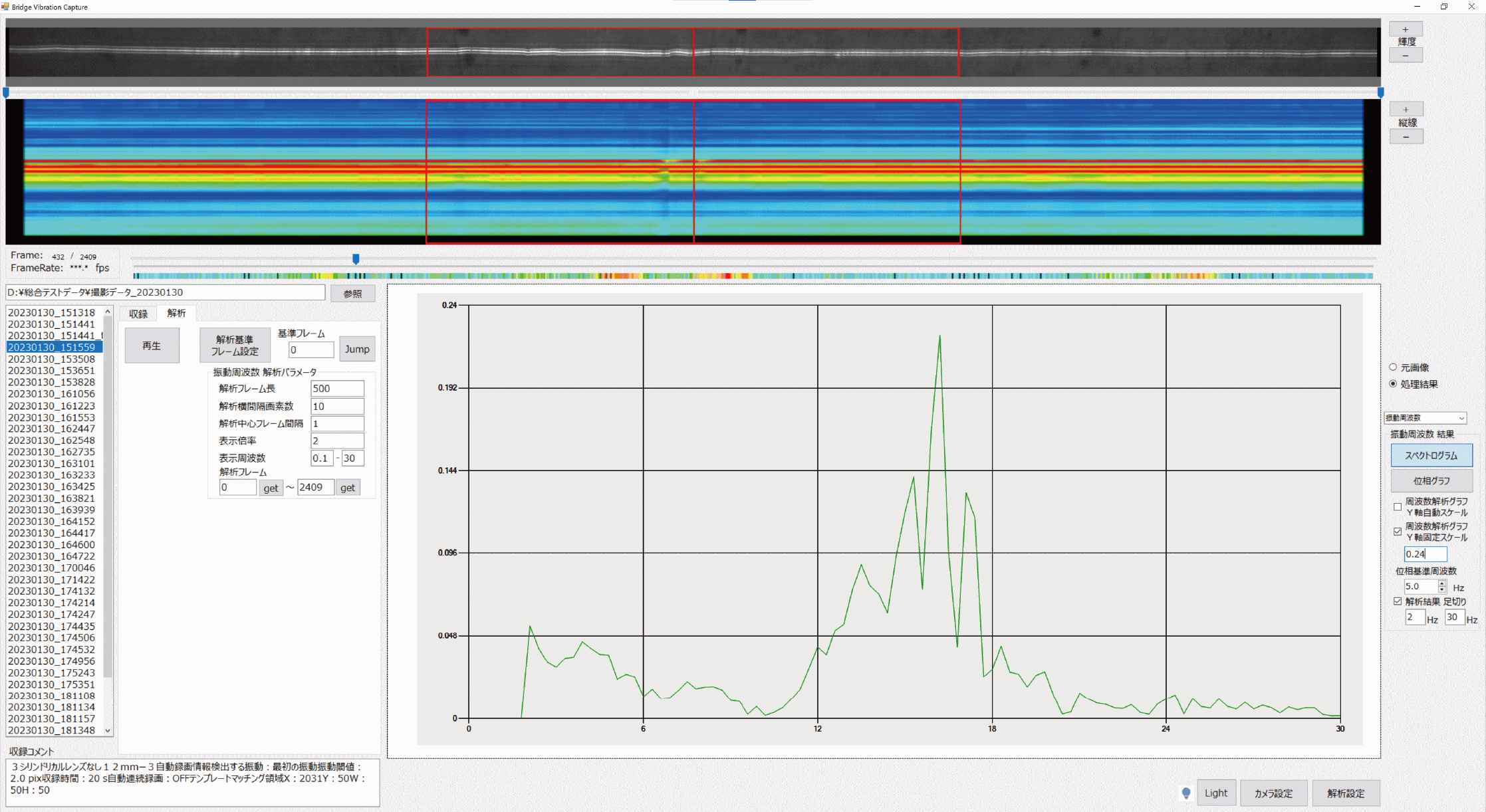
Task: Toggle the 解析結果 足切り checkbox
Action: [1398, 601]
